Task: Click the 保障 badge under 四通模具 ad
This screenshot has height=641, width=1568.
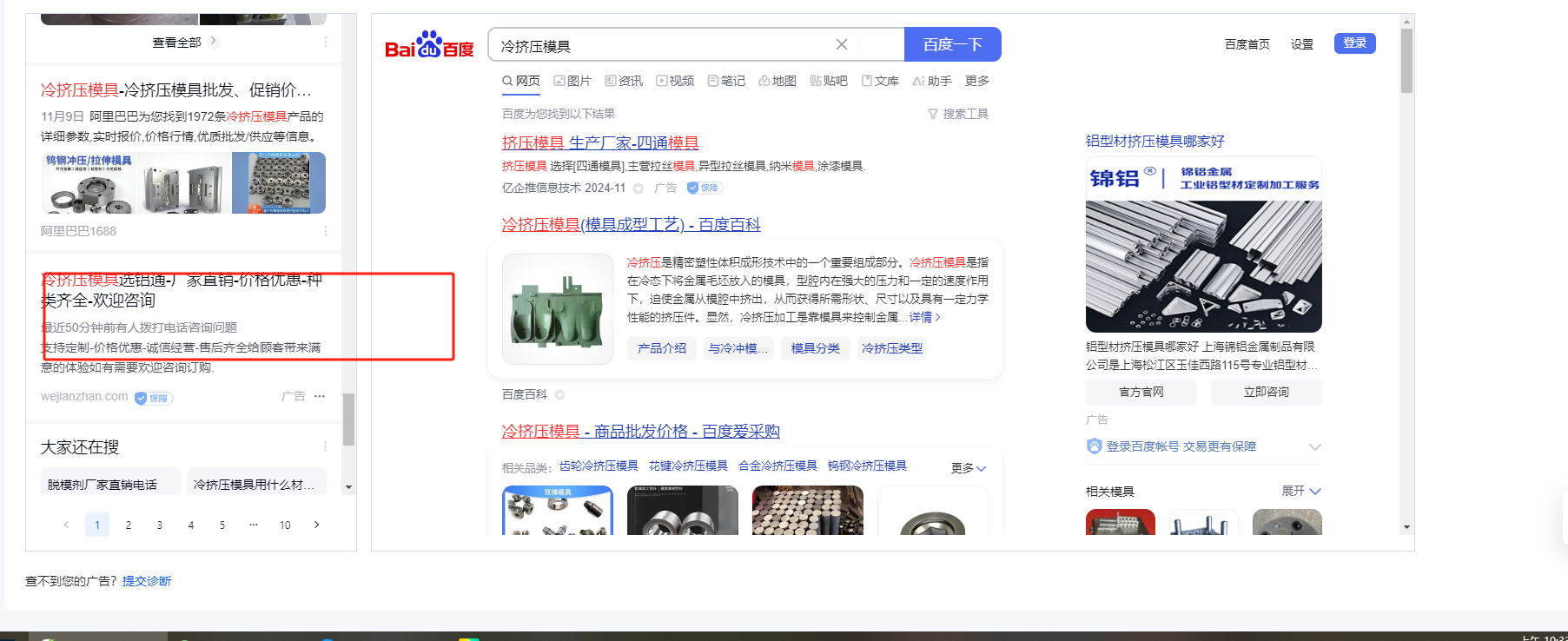Action: coord(705,188)
